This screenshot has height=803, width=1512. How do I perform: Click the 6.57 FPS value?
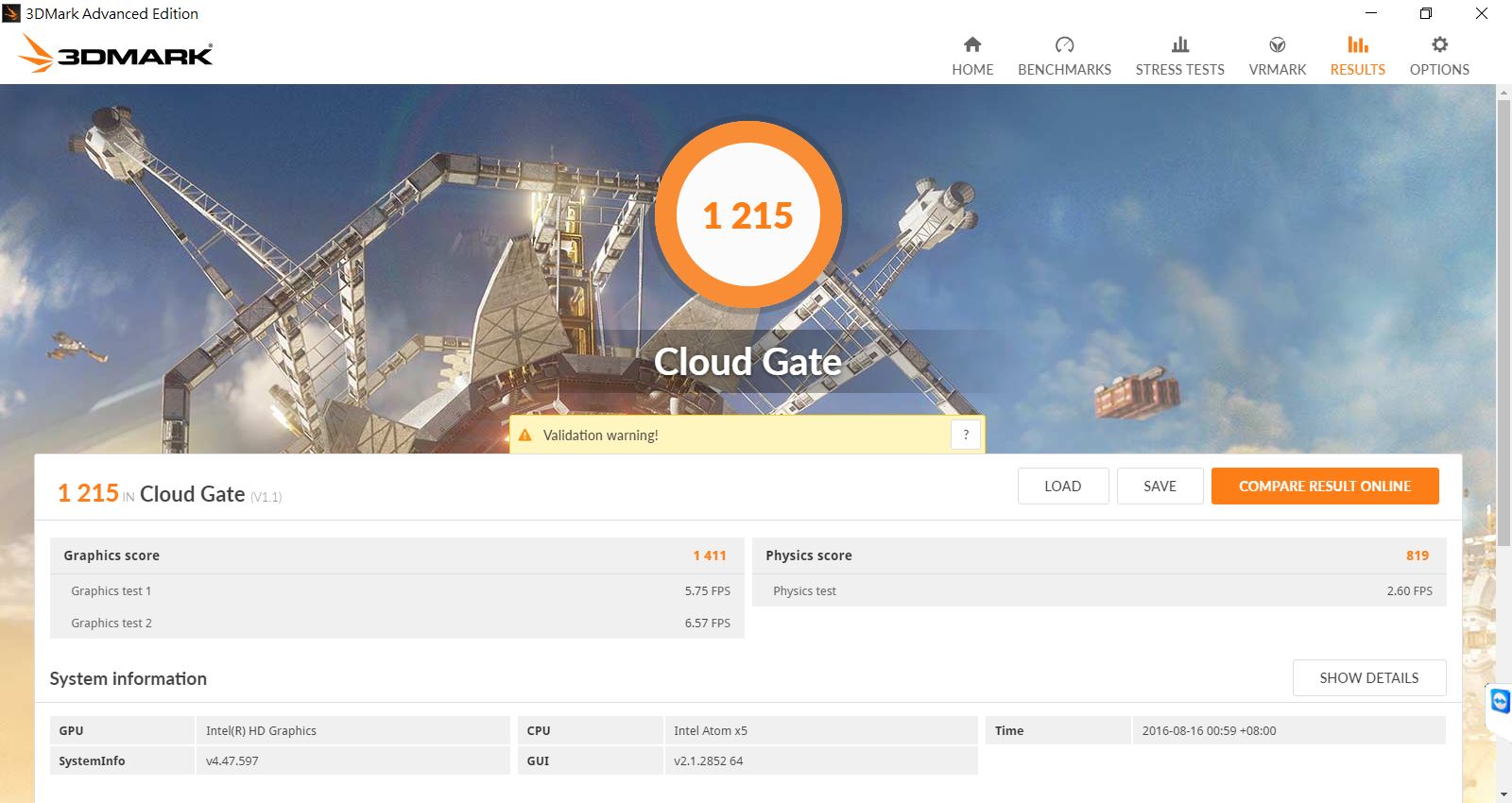708,623
